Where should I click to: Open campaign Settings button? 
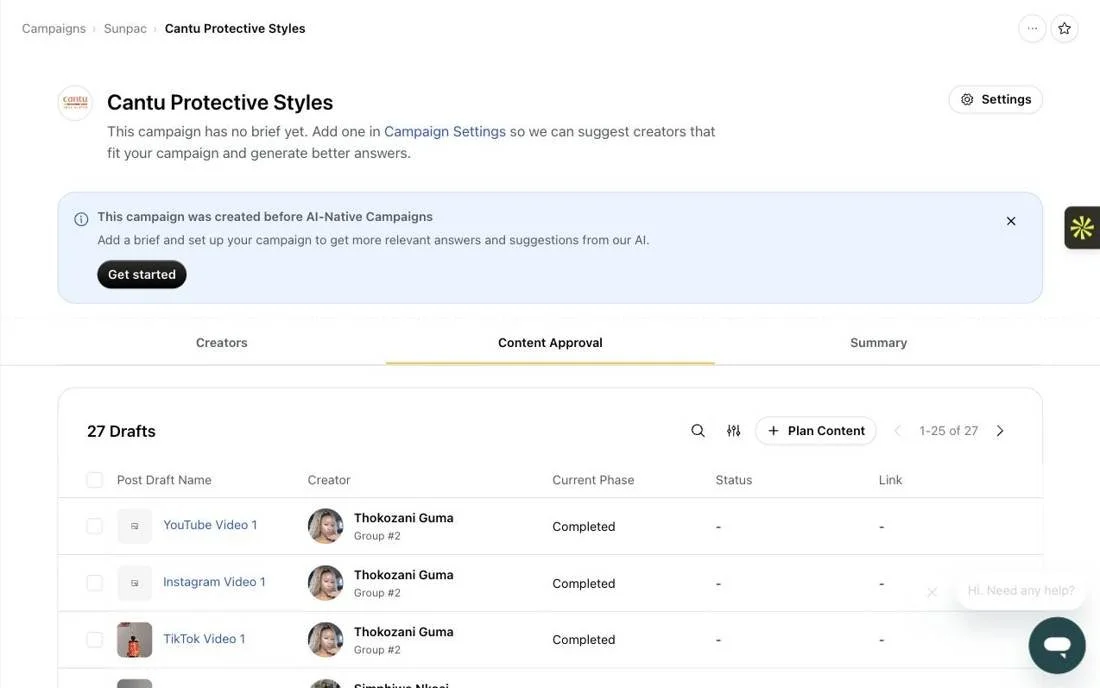point(995,100)
